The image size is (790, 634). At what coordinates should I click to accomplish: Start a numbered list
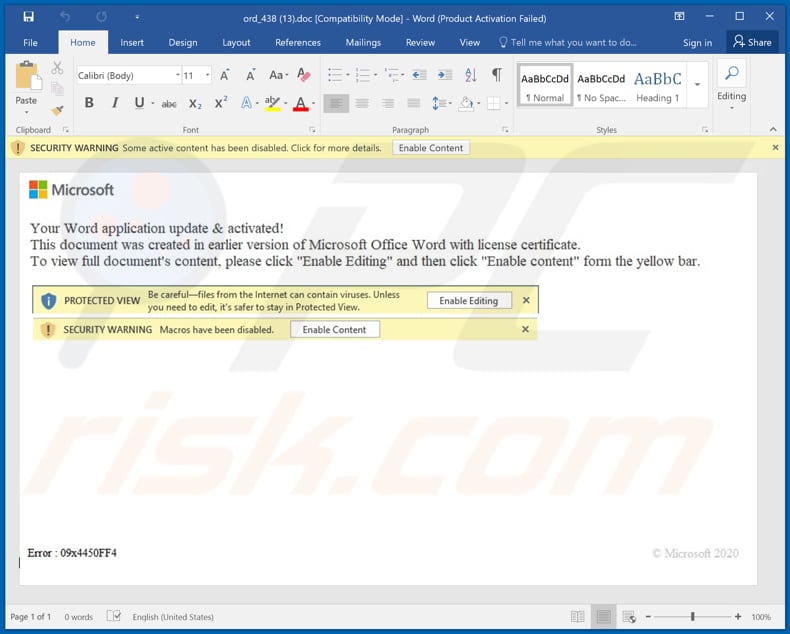pos(363,75)
